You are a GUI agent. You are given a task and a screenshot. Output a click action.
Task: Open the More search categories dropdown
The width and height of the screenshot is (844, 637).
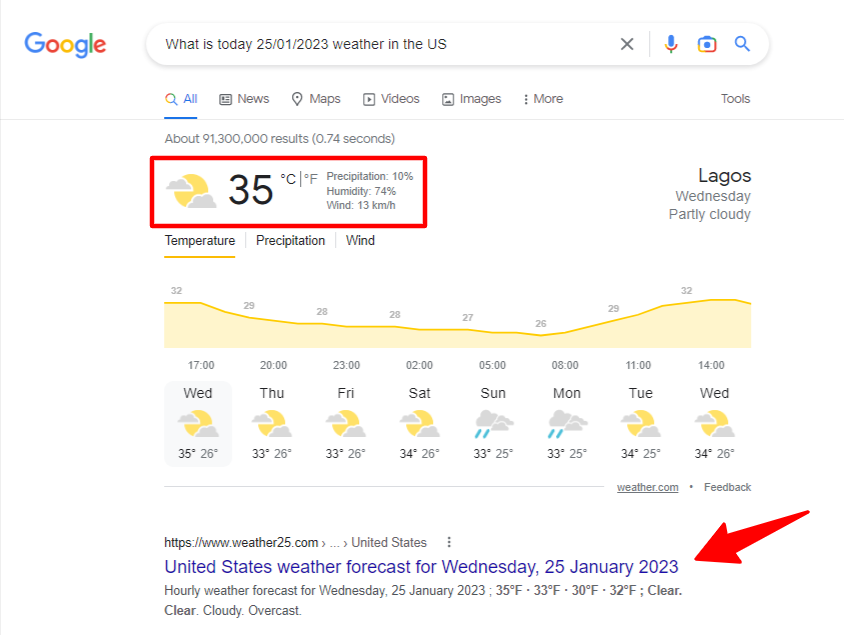(542, 98)
